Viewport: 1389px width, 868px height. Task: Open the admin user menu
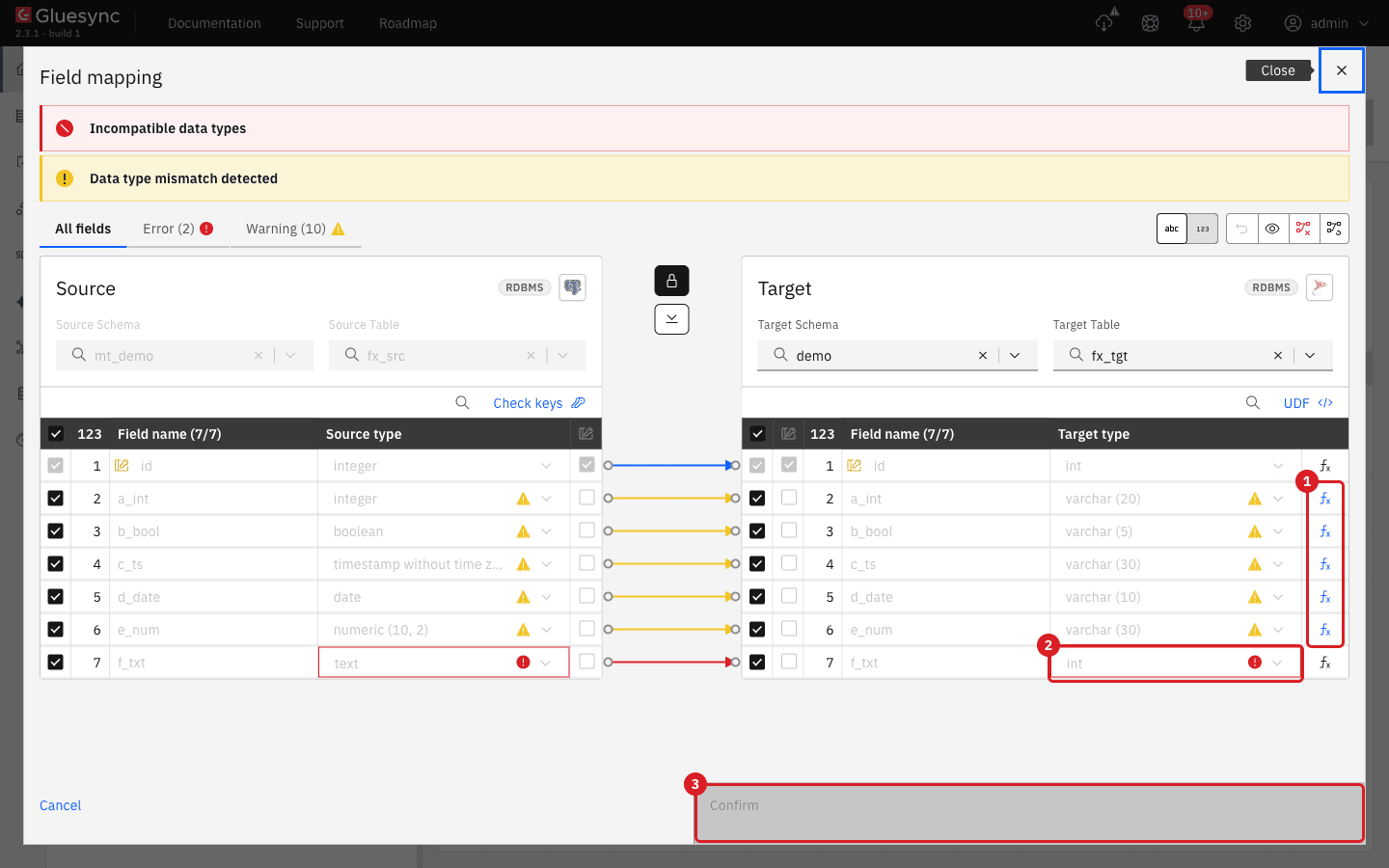tap(1327, 23)
